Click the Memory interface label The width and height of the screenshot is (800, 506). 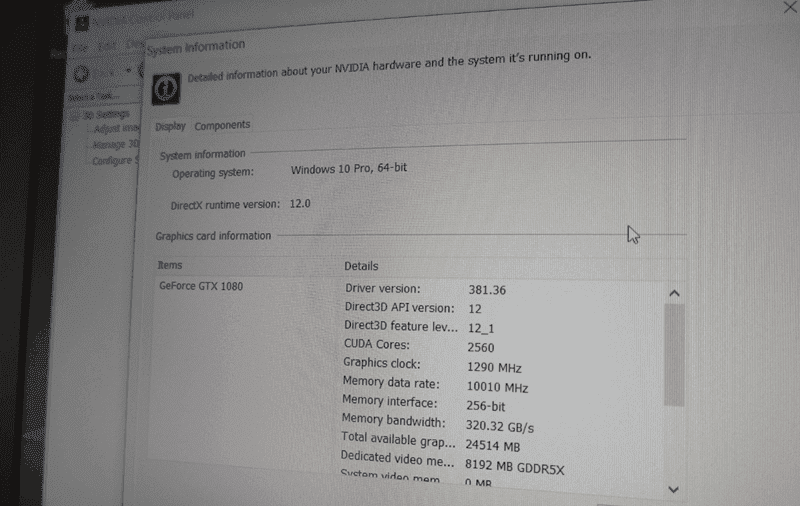coord(389,401)
